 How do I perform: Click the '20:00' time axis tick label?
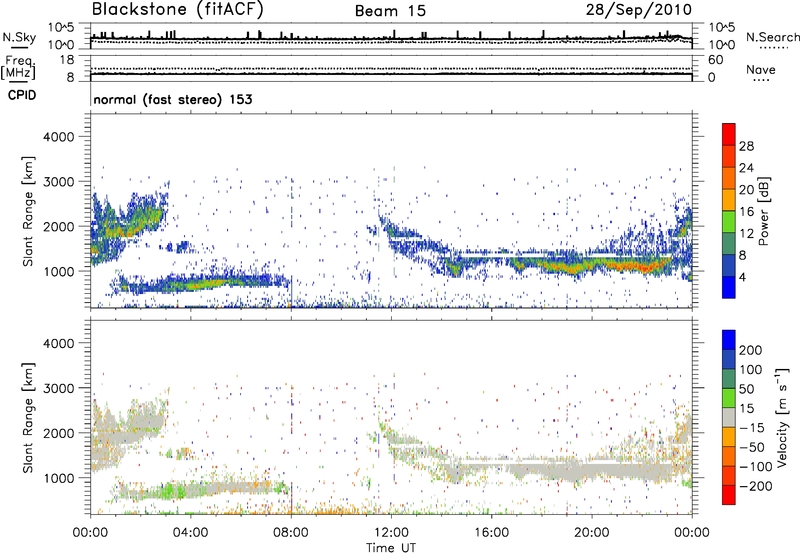592,533
